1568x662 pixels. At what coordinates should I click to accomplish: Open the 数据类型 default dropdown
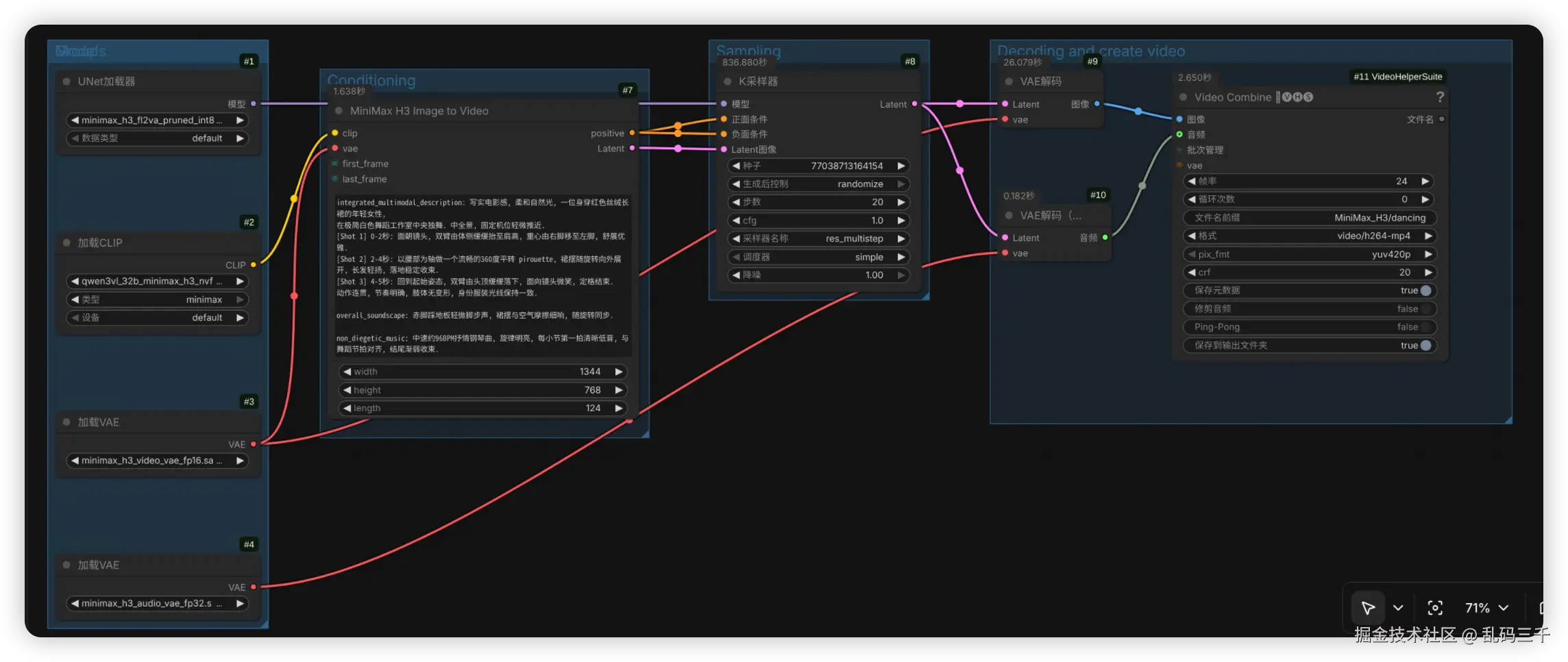point(158,138)
